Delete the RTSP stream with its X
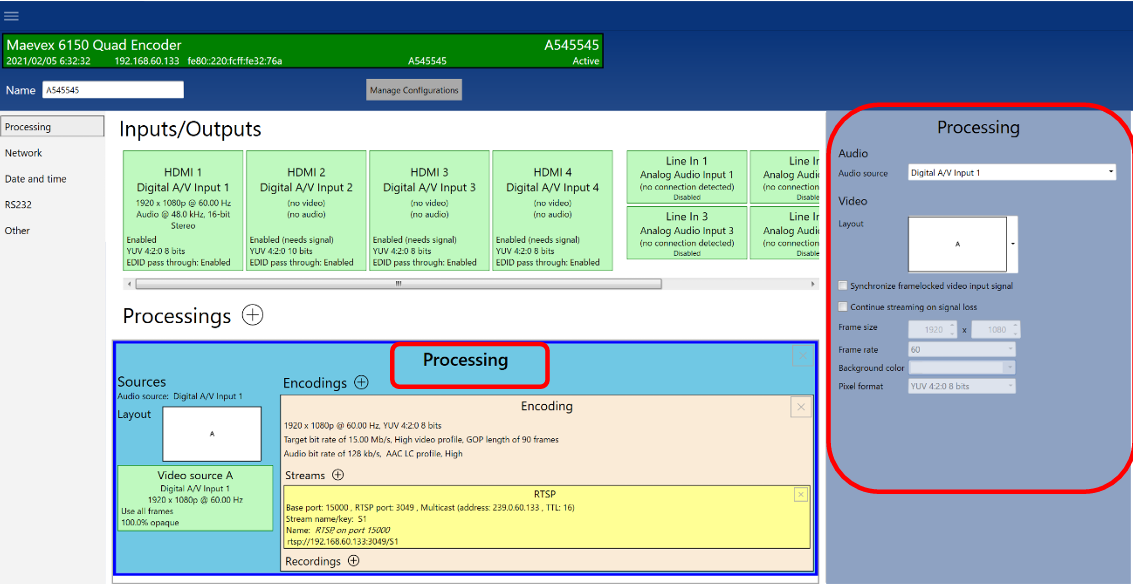 [x=801, y=494]
